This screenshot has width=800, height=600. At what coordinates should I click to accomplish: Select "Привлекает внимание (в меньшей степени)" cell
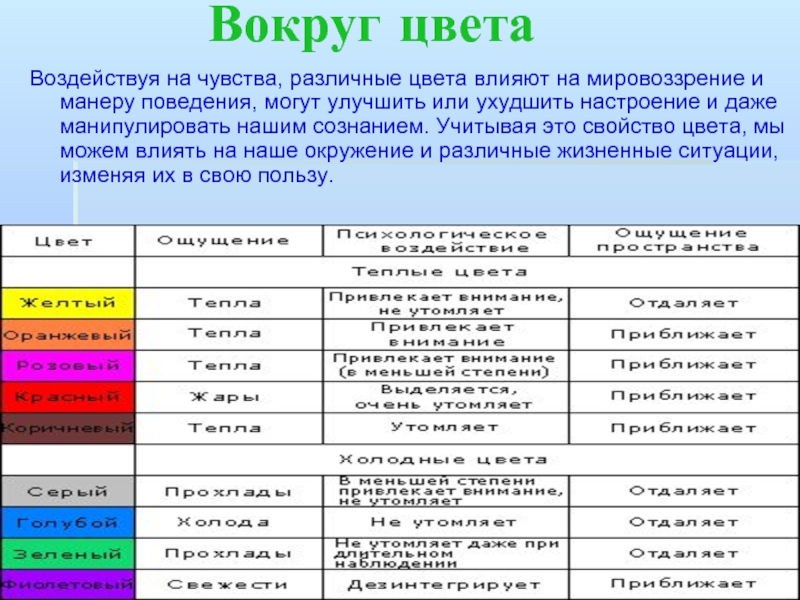444,365
